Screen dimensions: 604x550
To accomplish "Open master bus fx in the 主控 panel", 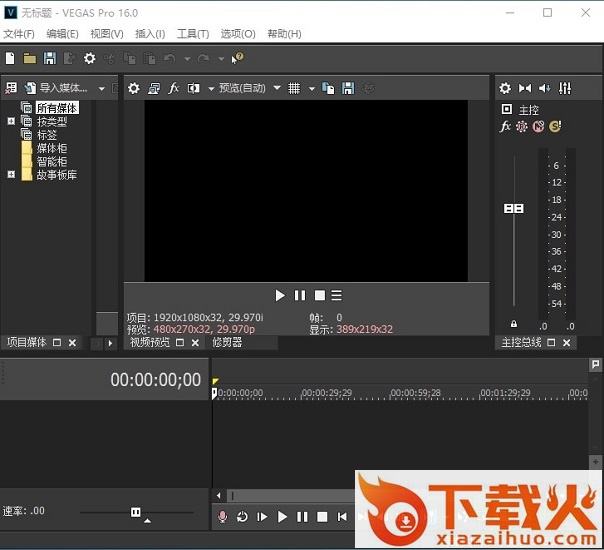I will point(506,126).
